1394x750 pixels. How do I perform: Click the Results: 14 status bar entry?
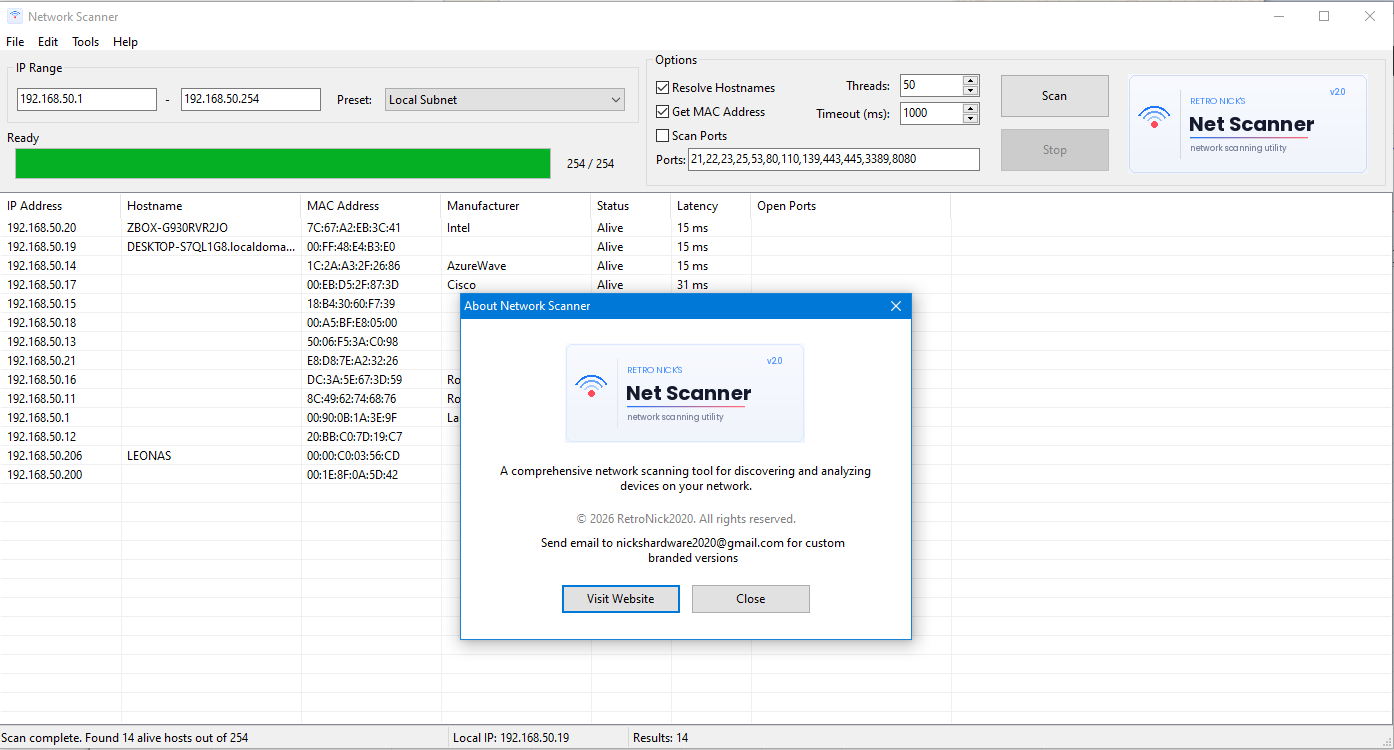(x=660, y=738)
